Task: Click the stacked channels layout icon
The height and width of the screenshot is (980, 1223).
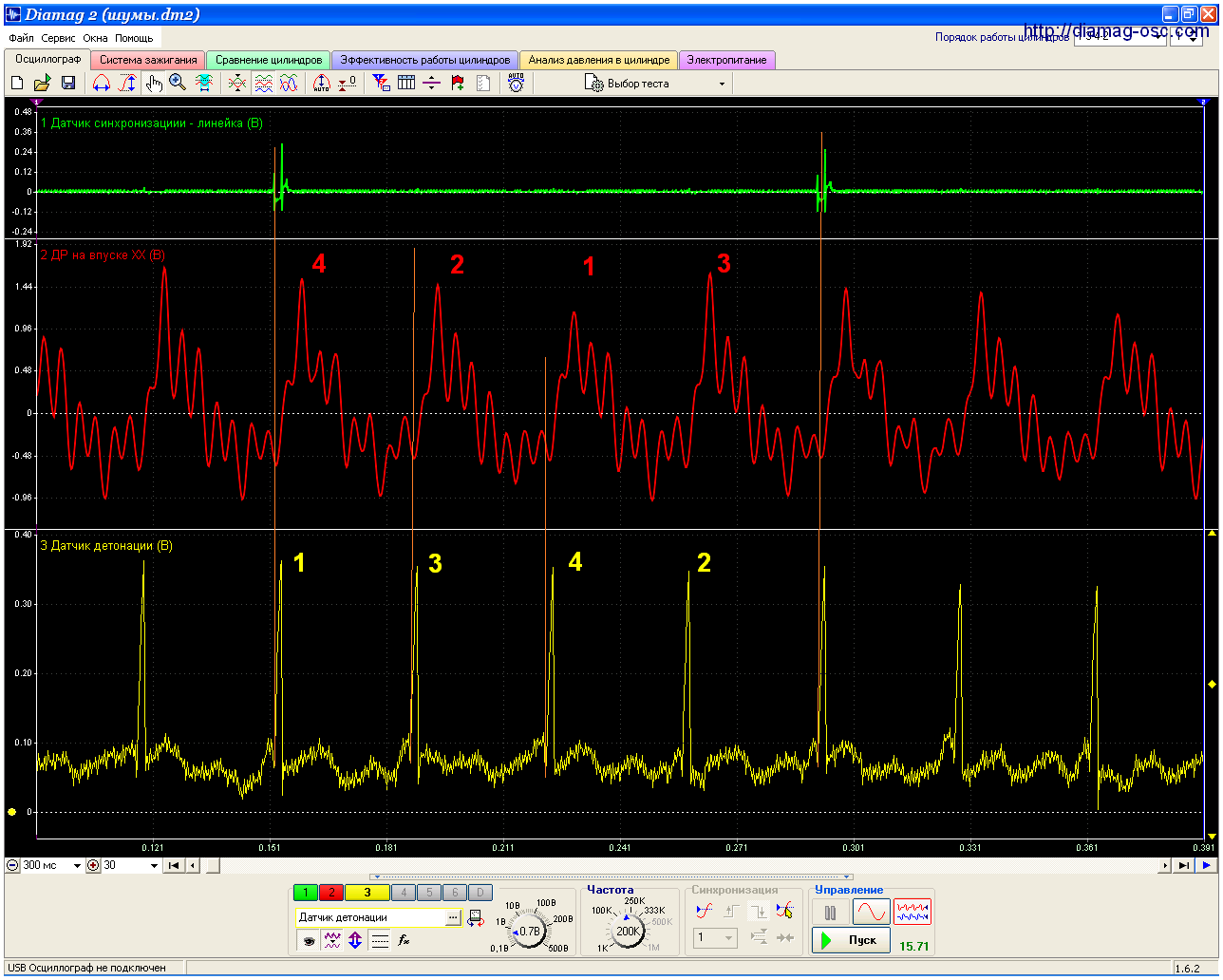Action: tap(263, 84)
